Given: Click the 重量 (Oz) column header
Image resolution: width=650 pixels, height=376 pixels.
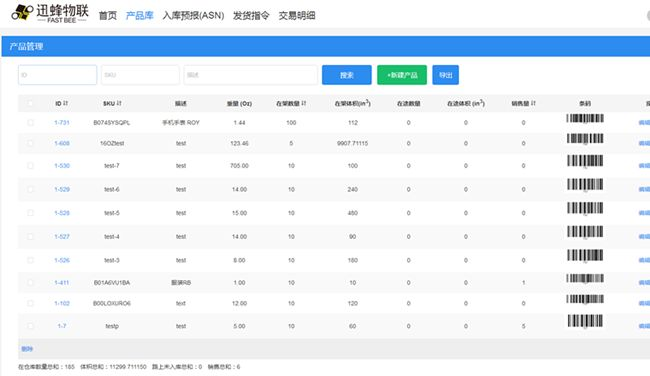Looking at the screenshot, I should [239, 103].
